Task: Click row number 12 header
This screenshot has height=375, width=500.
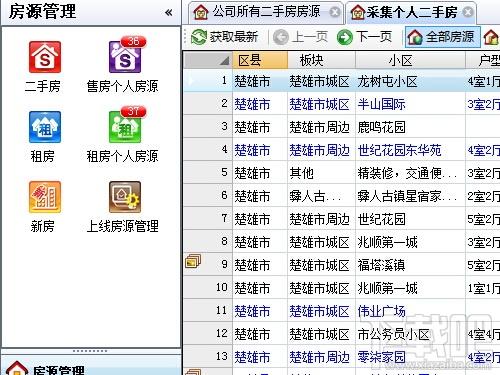Action: pos(208,334)
